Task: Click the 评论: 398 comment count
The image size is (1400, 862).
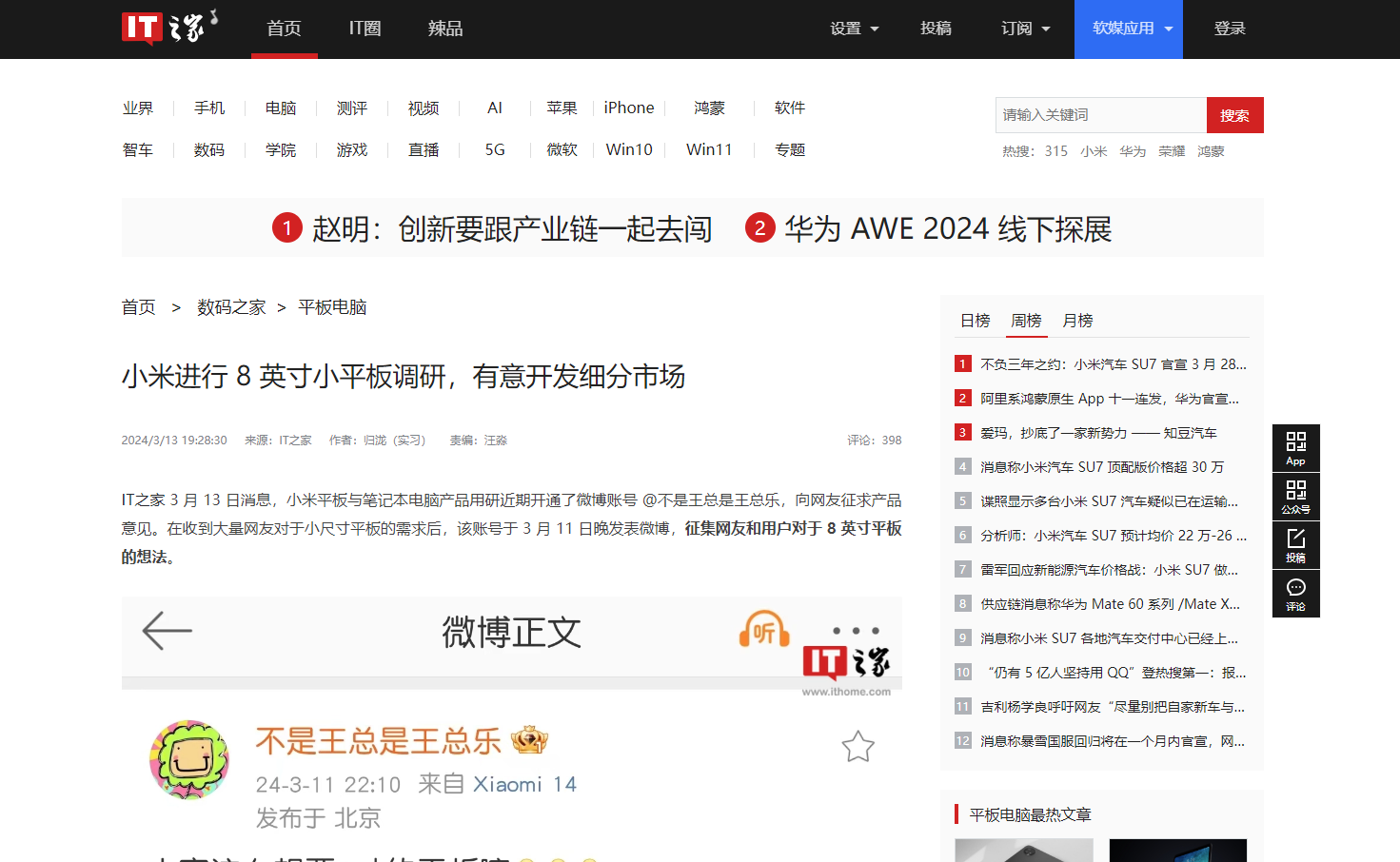Action: [875, 441]
